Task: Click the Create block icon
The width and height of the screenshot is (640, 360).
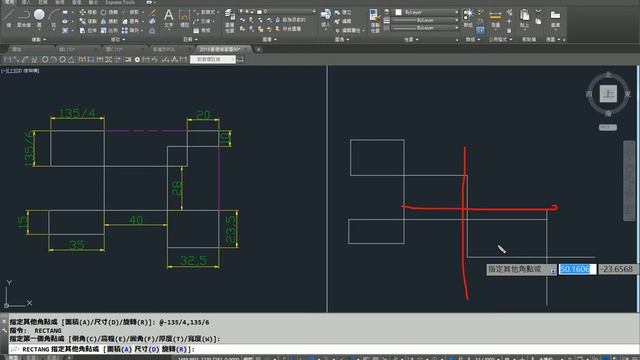Action: (337, 13)
